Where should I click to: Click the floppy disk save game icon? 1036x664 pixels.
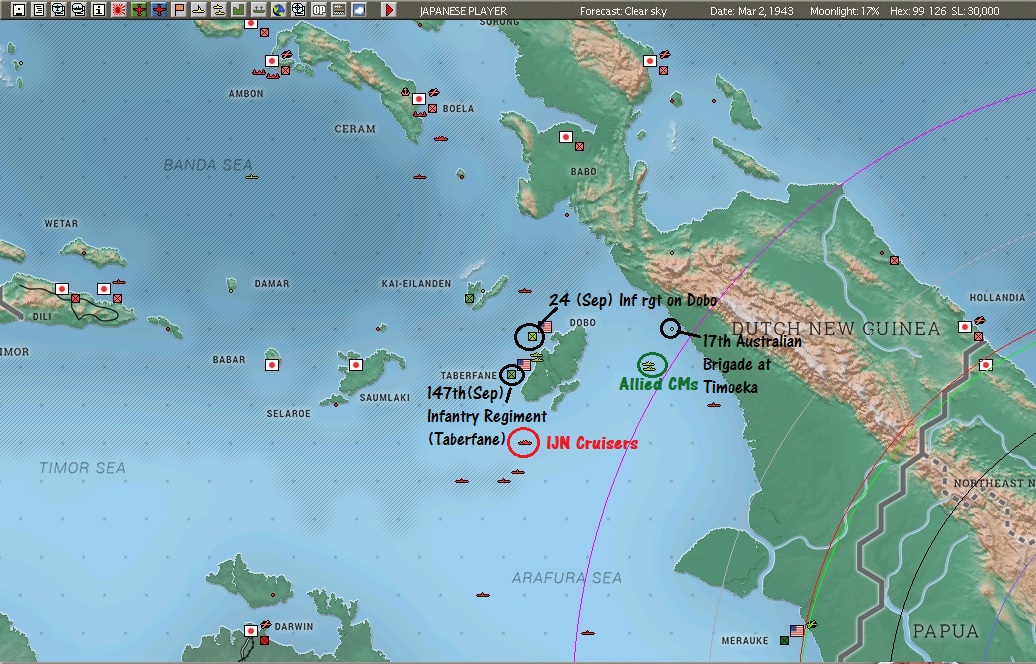point(19,10)
